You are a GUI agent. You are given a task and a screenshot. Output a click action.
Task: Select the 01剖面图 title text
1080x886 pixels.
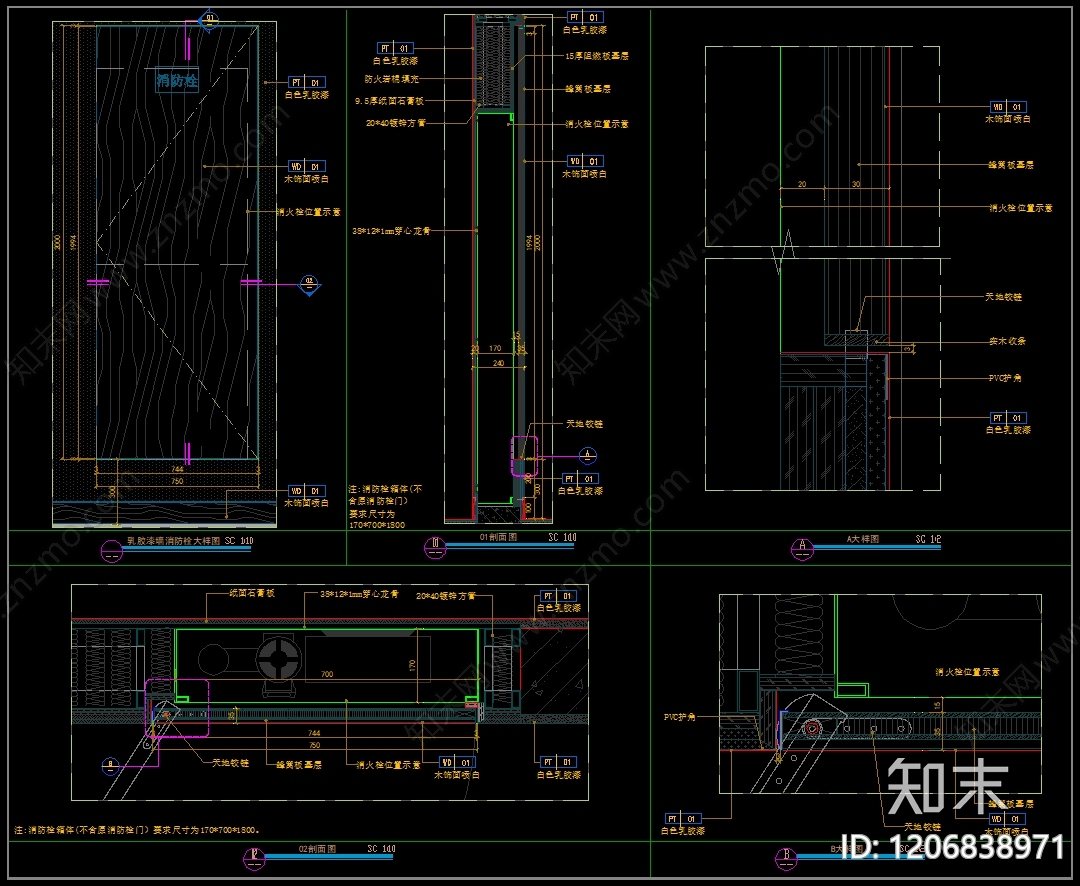coord(498,537)
